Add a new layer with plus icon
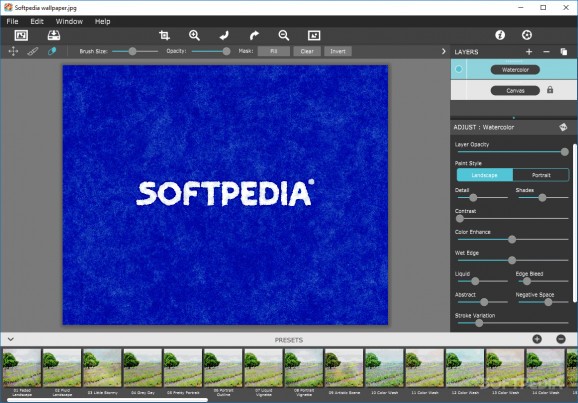 pyautogui.click(x=529, y=52)
